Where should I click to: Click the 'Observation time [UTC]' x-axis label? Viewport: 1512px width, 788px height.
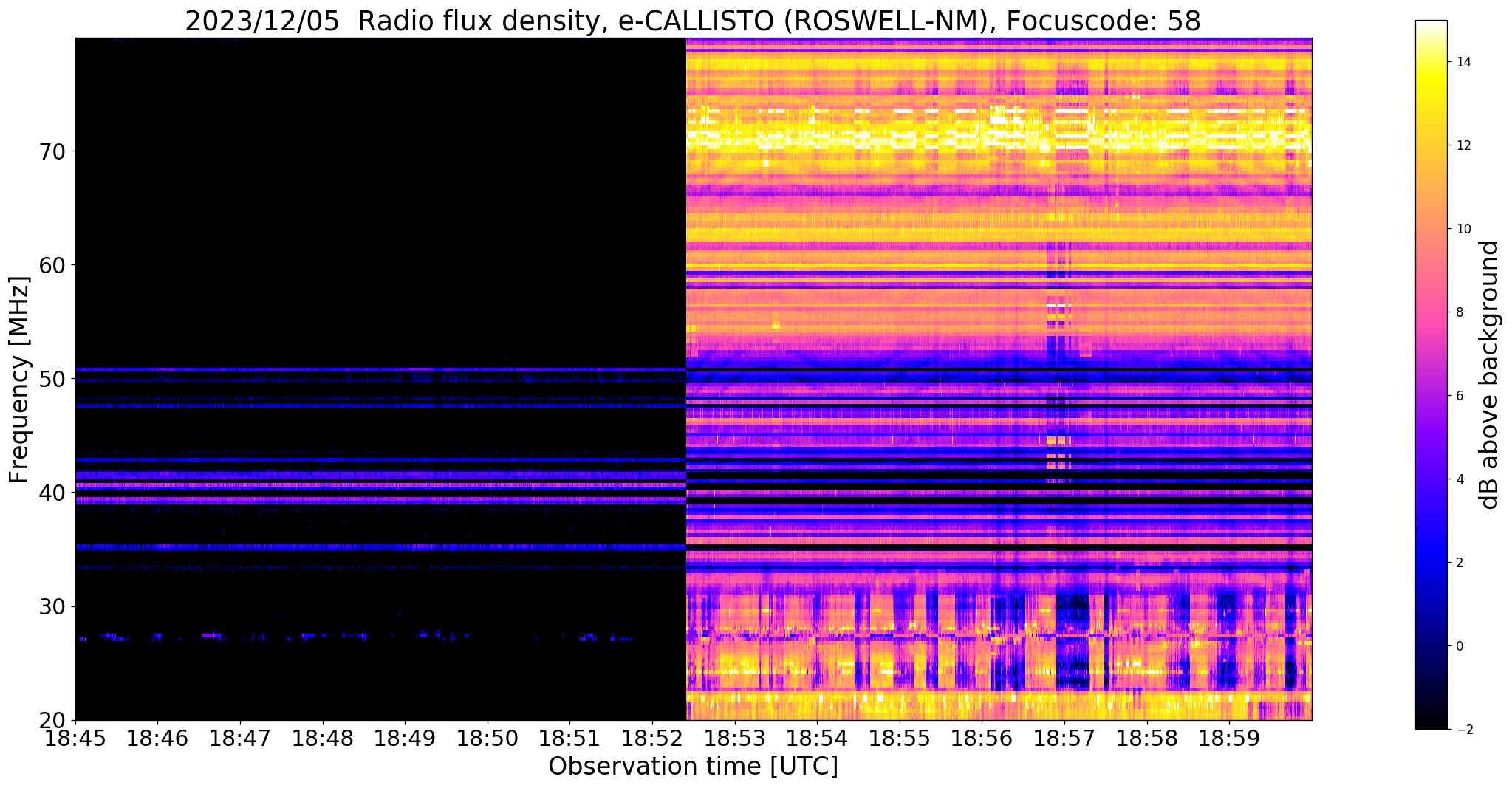[693, 767]
